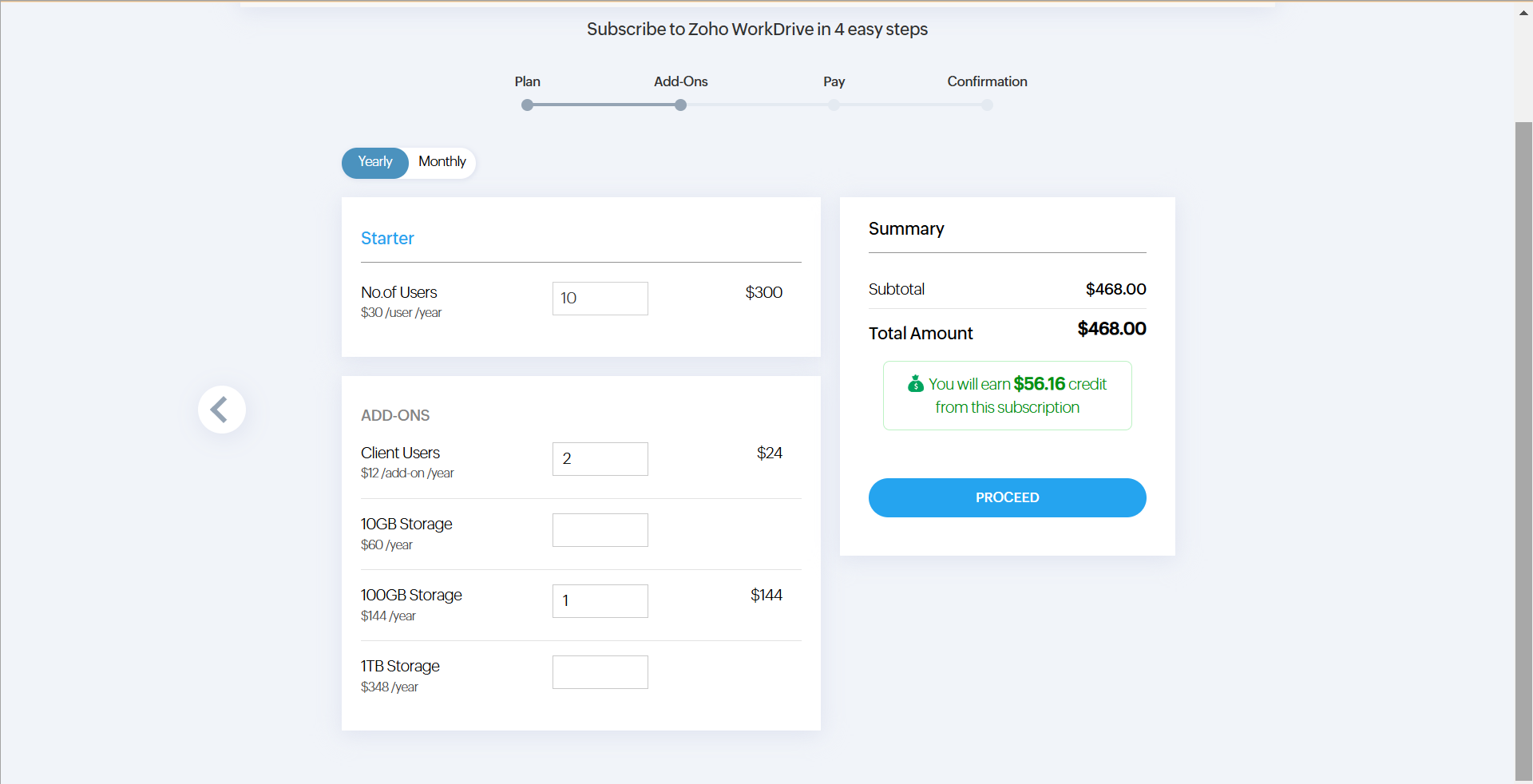Switch billing to Yearly

point(375,162)
